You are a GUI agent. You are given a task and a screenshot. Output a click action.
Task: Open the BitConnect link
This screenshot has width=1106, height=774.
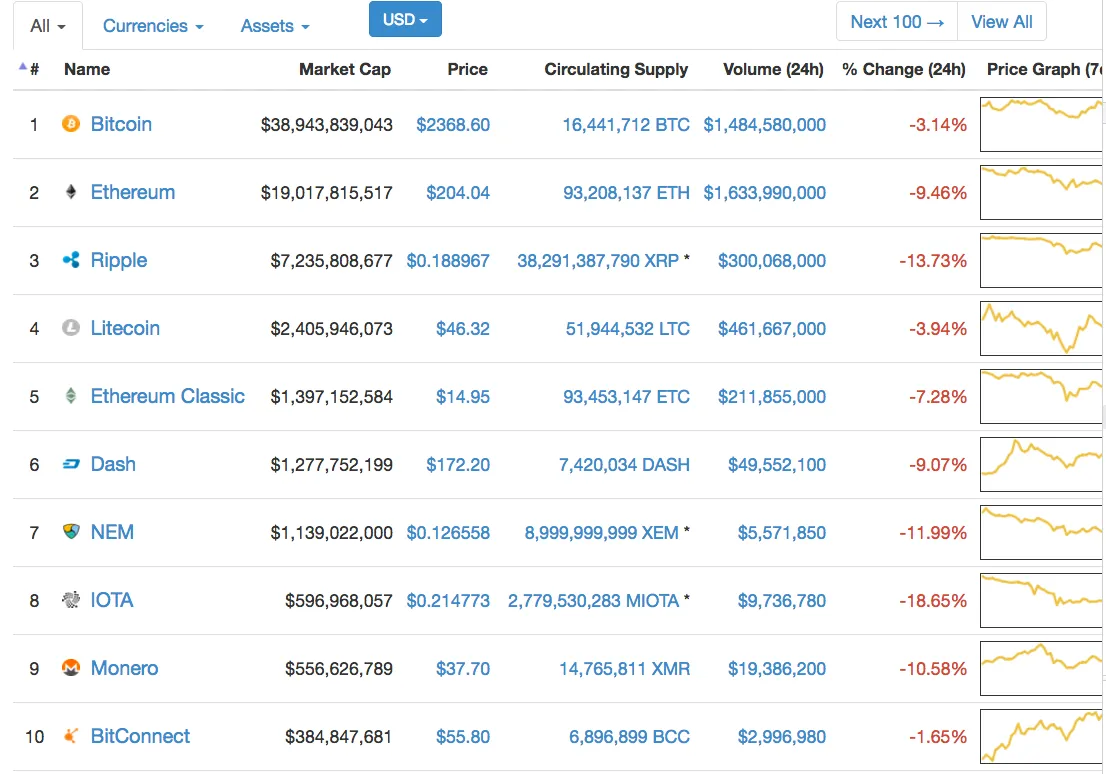140,736
